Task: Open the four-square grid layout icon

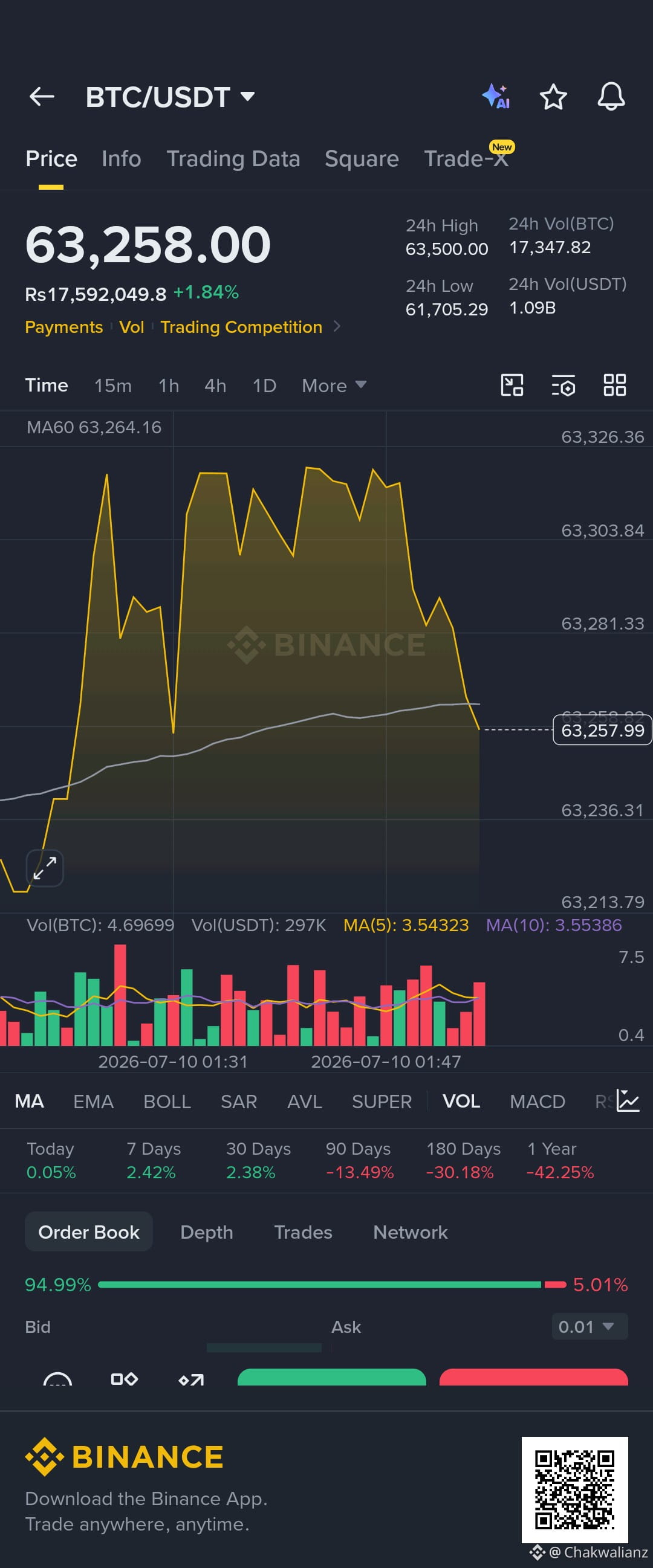Action: [615, 386]
